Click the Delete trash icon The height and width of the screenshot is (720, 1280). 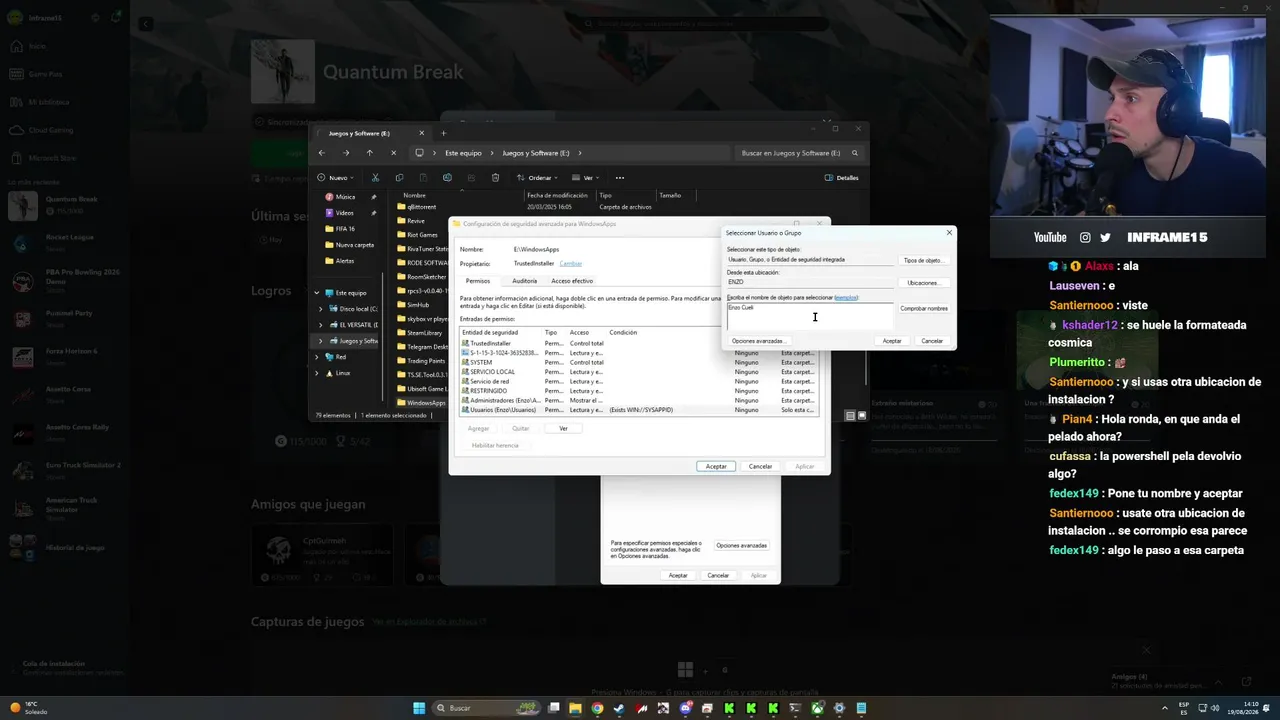[x=495, y=178]
